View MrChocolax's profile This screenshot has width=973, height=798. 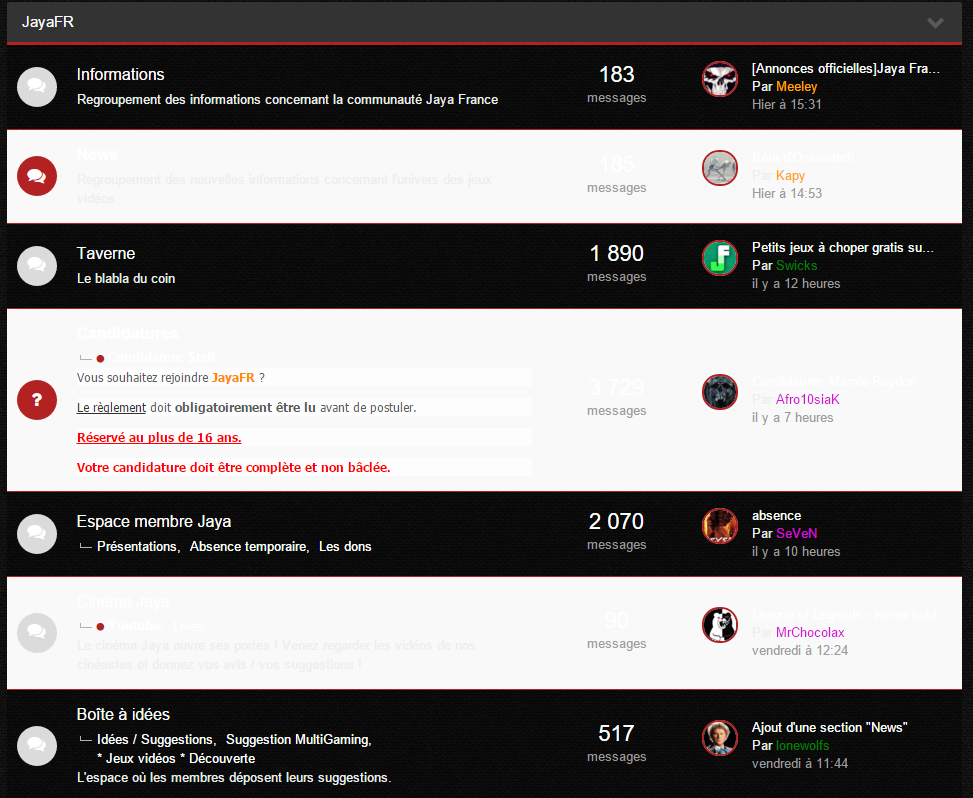click(x=810, y=632)
